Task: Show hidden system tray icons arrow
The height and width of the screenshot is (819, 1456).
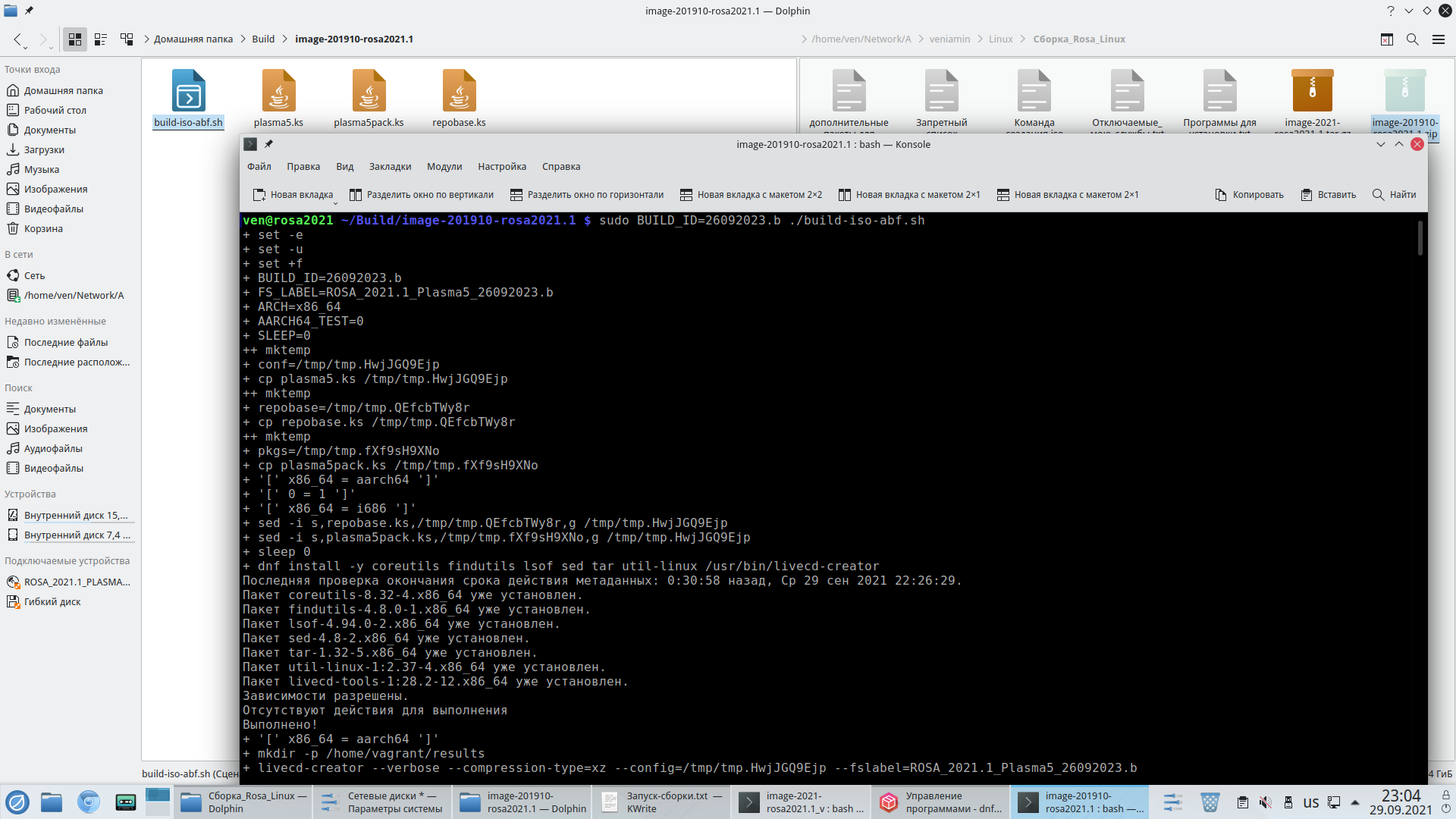Action: [x=1355, y=802]
